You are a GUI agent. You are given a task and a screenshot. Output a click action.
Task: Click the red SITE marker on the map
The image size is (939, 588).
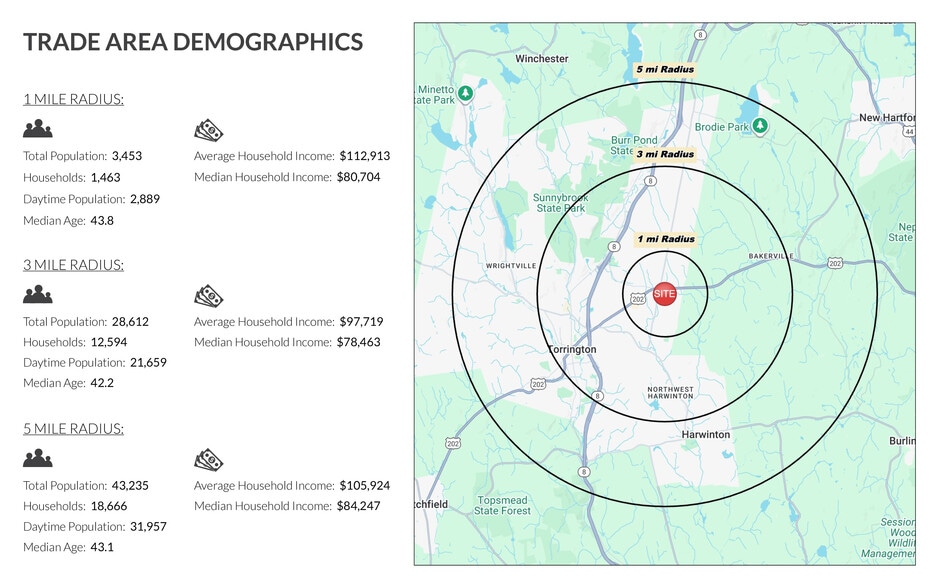(x=665, y=294)
